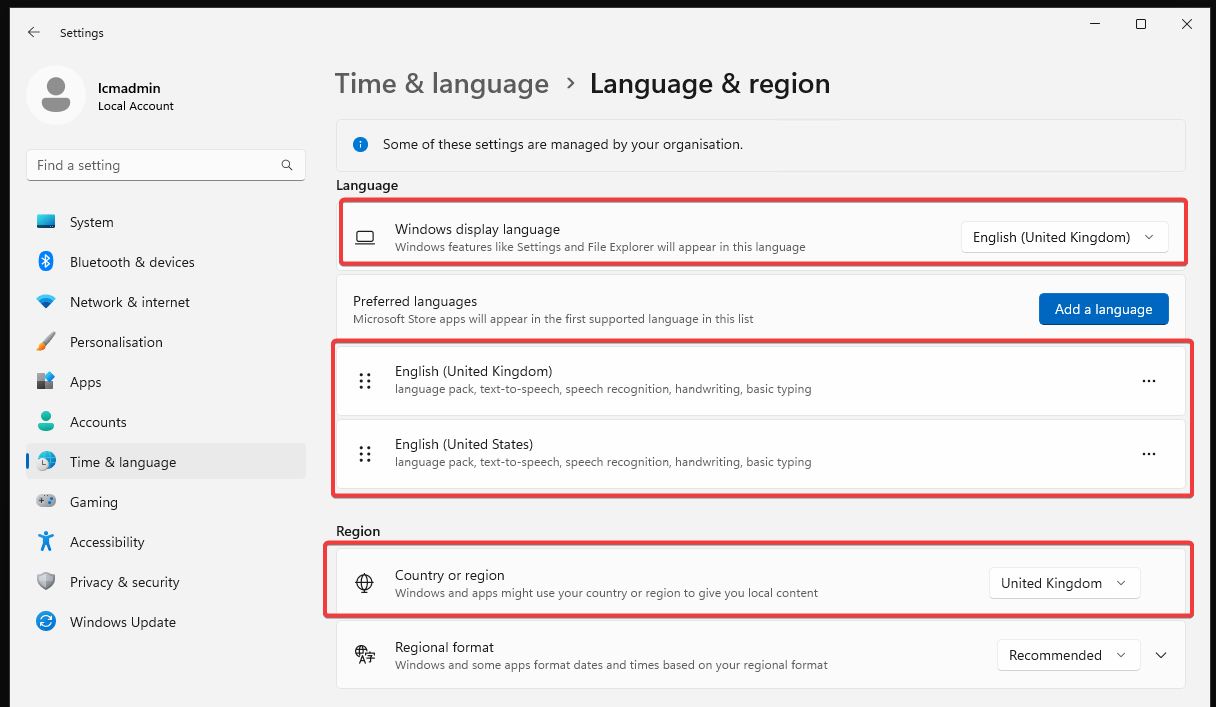Maximize the Settings window

pos(1141,24)
